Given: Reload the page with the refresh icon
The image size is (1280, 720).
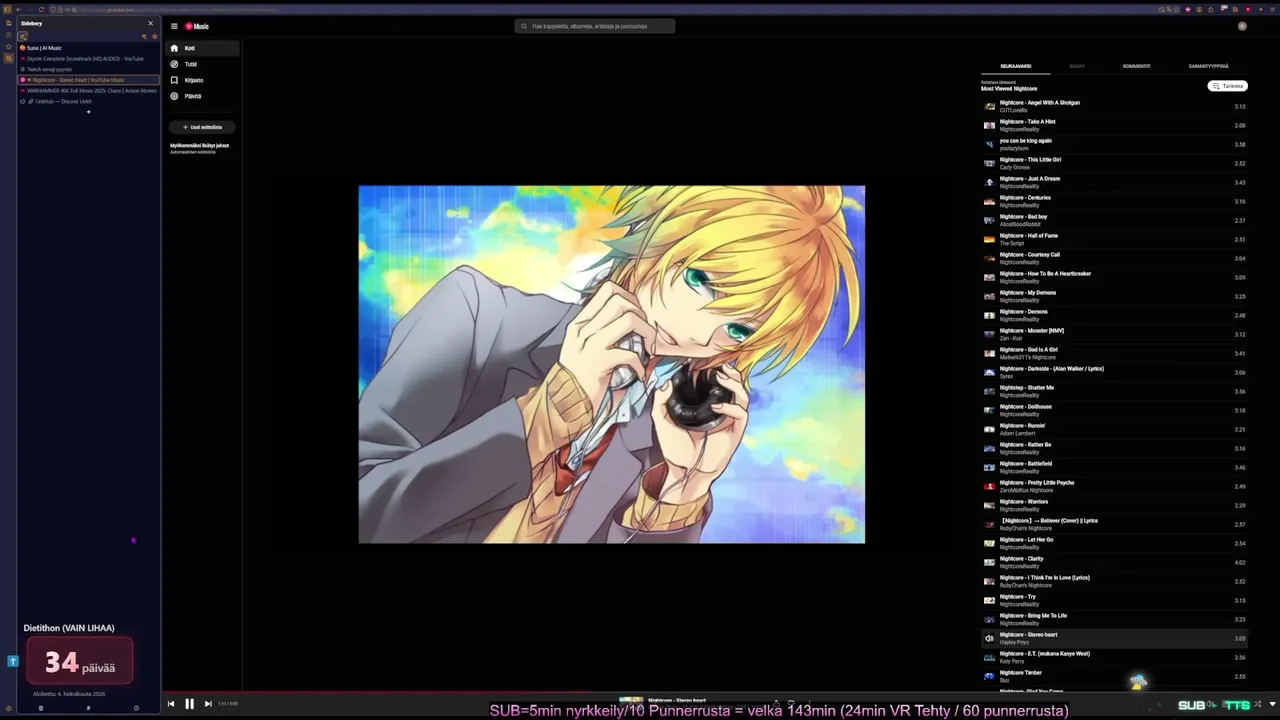Looking at the screenshot, I should 41,10.
